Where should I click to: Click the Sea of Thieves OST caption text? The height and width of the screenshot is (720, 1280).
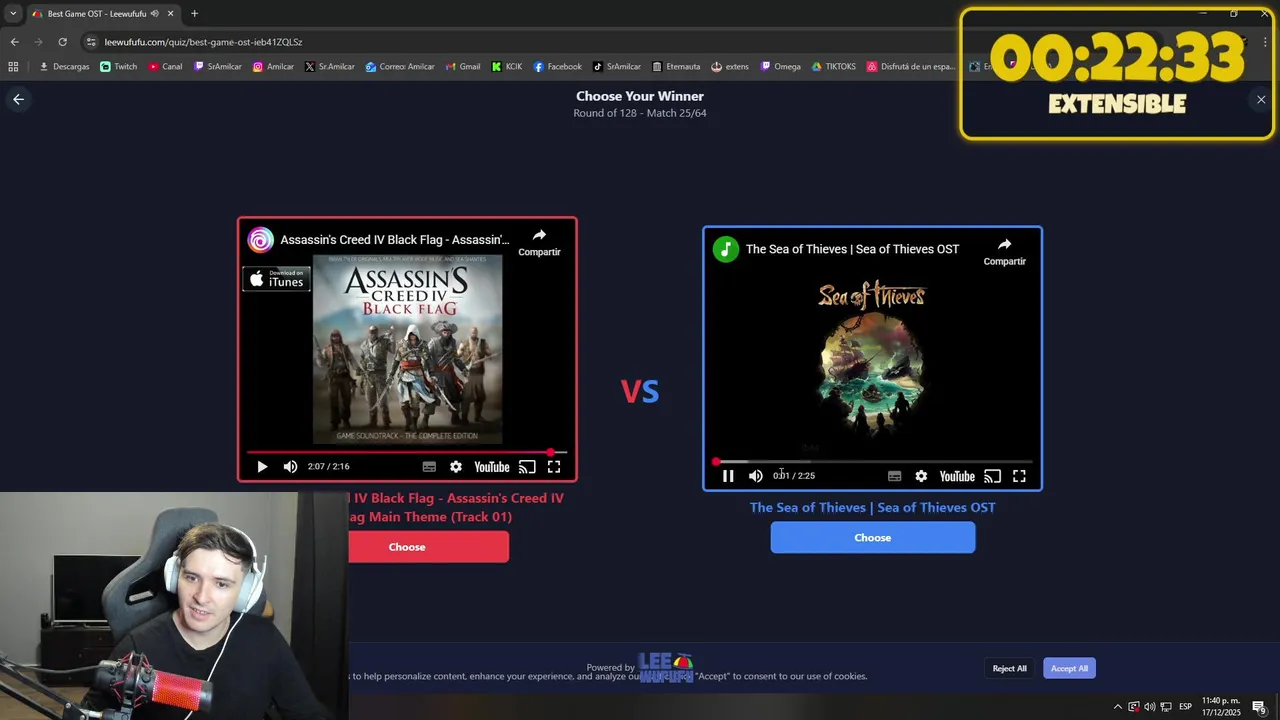873,508
